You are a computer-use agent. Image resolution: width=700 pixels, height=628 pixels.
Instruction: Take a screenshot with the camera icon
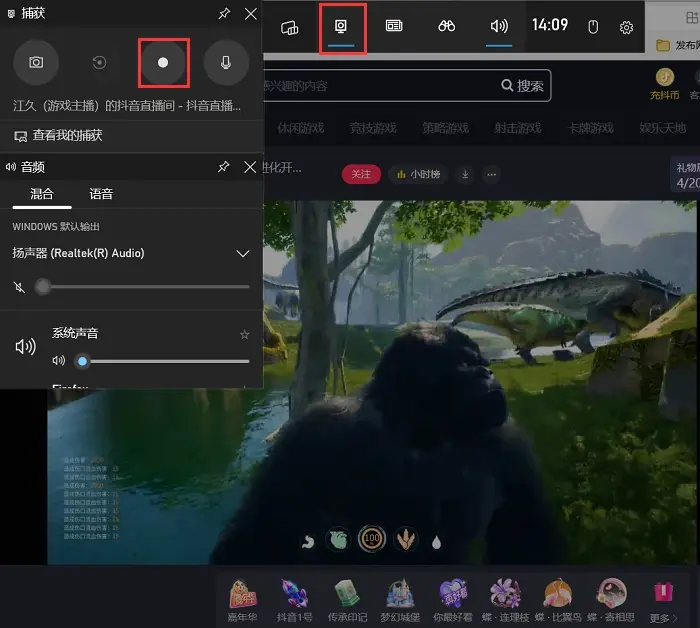click(x=36, y=62)
